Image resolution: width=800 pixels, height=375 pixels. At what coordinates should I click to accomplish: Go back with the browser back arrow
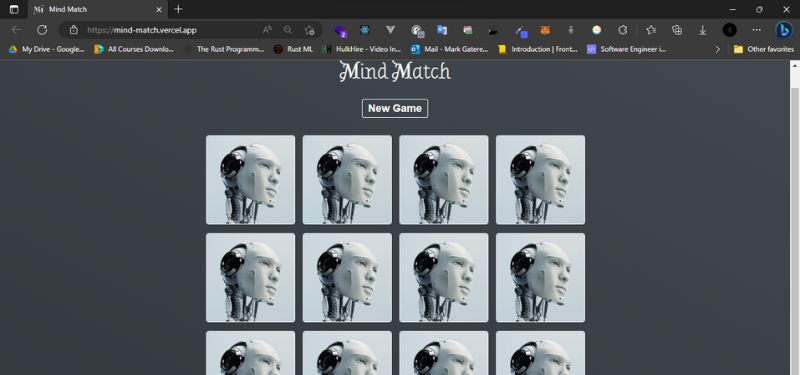[x=16, y=30]
